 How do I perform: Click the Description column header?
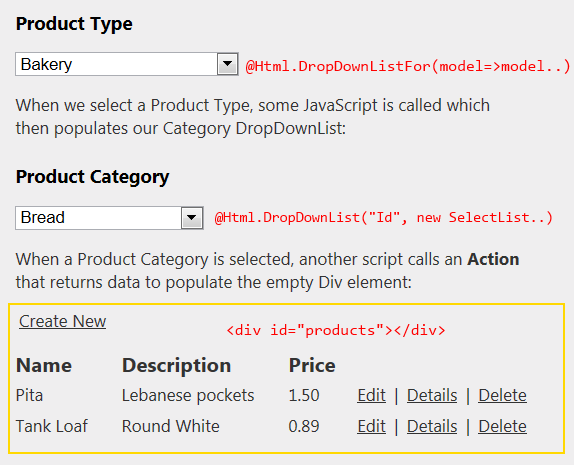tap(176, 365)
